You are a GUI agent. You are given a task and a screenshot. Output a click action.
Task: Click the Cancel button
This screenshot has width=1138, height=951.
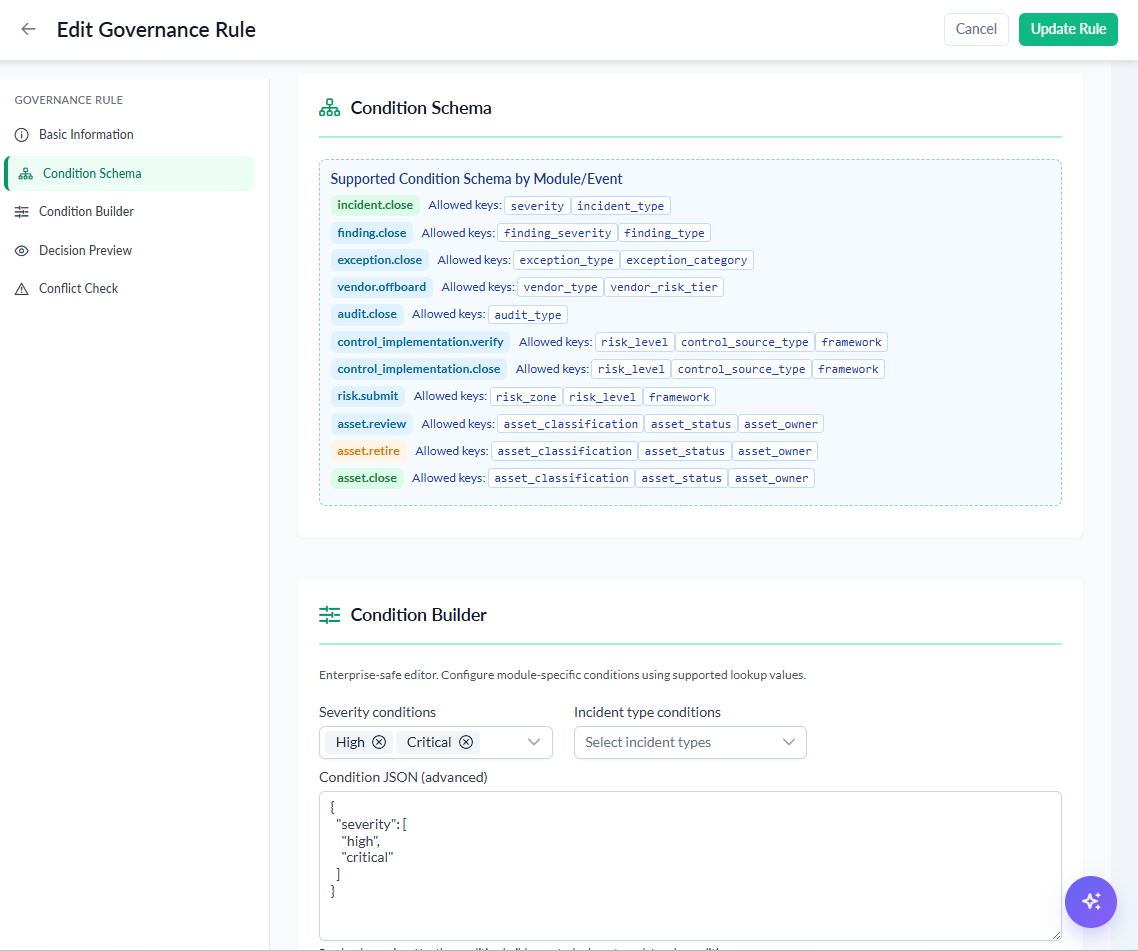(975, 29)
